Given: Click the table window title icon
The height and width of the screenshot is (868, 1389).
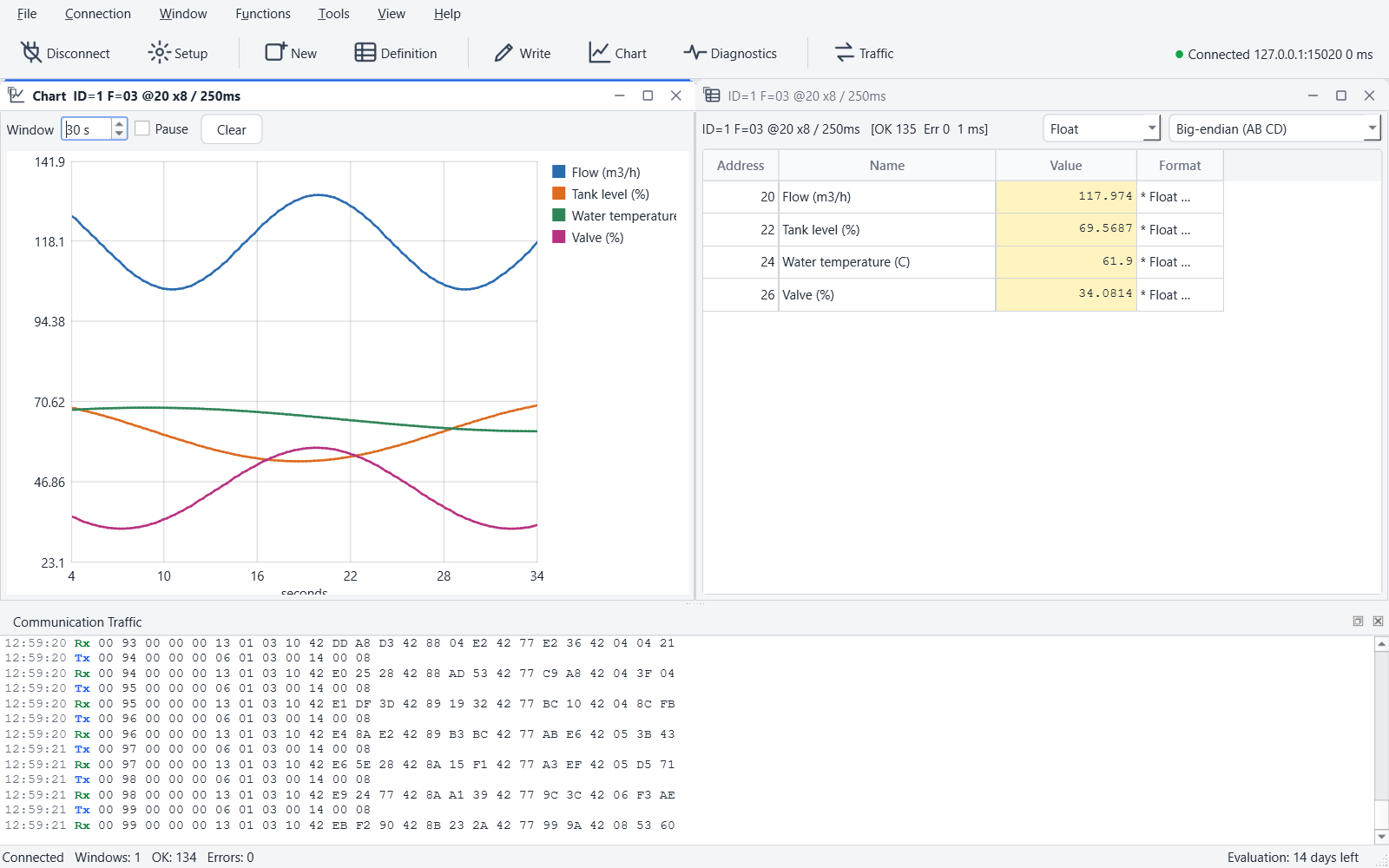Looking at the screenshot, I should click(712, 95).
